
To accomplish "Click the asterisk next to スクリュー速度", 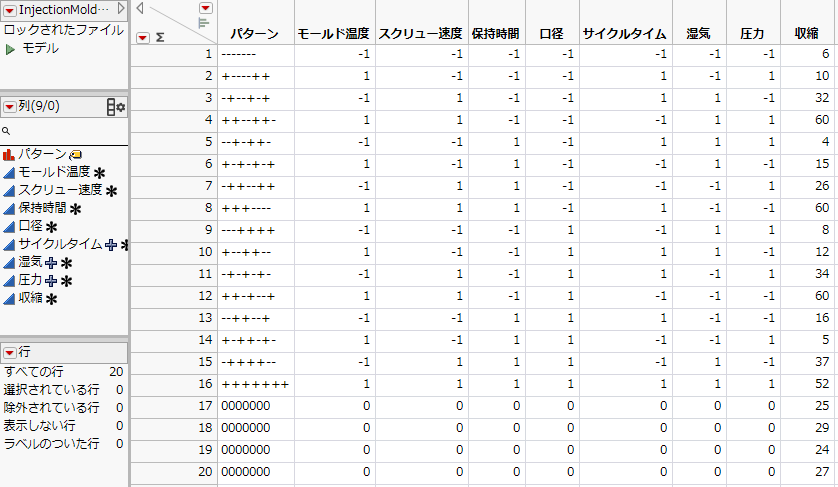I will click(111, 191).
